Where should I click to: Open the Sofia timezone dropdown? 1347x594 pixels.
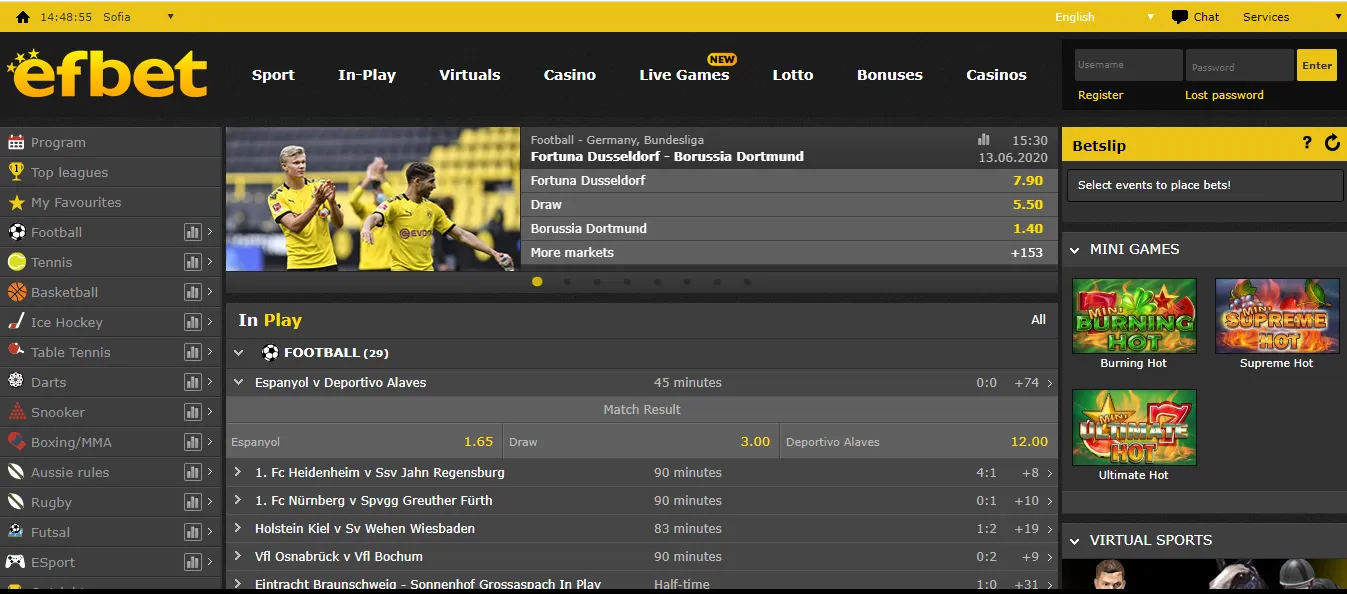[137, 17]
